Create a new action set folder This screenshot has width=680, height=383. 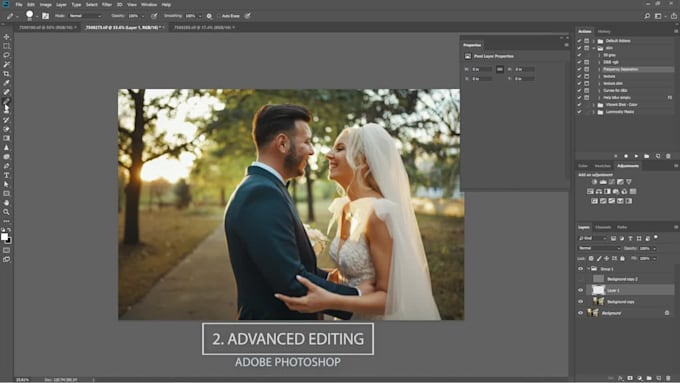coord(647,156)
